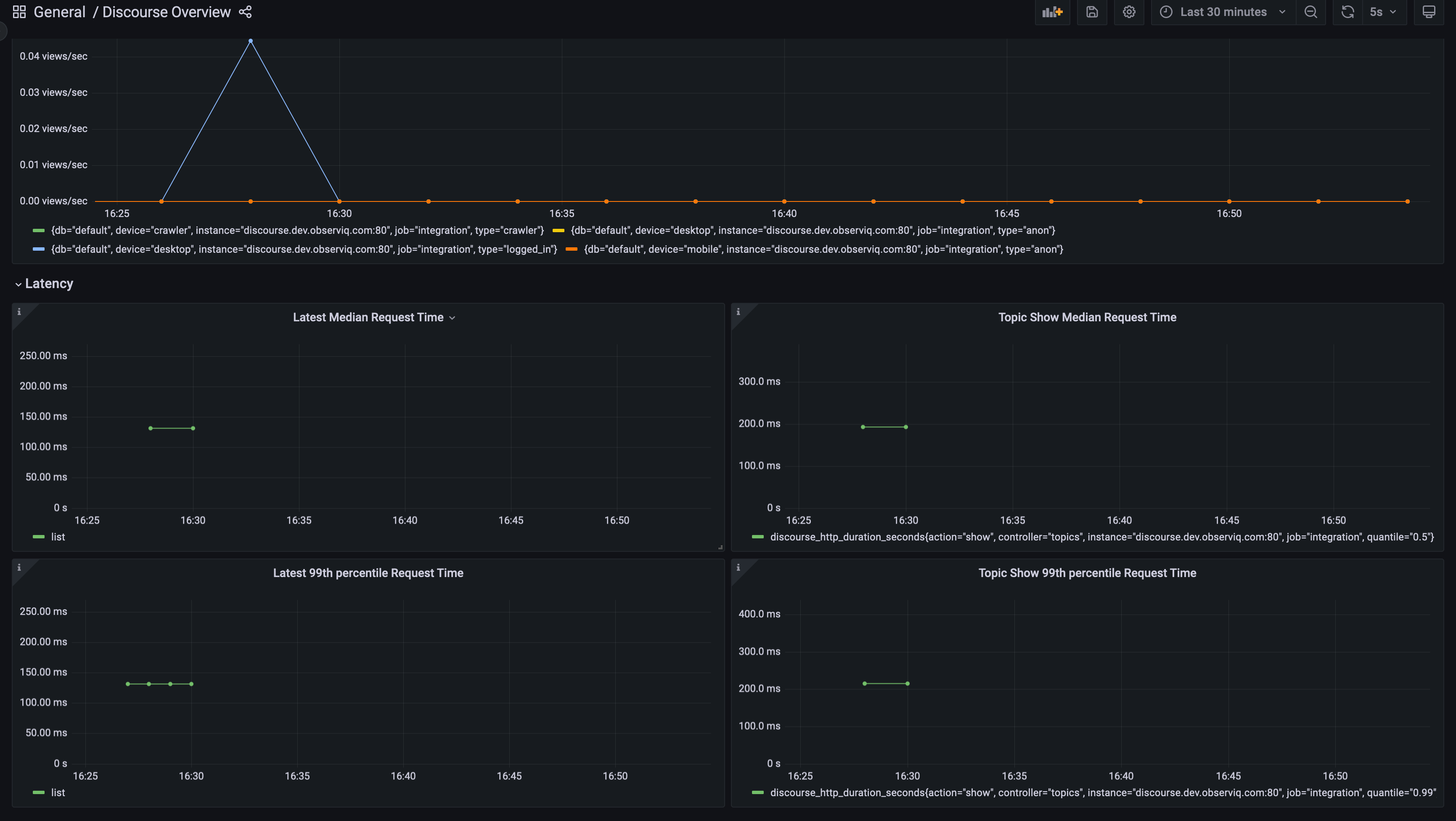1456x821 pixels.
Task: Share the Discourse Overview dashboard
Action: pyautogui.click(x=245, y=12)
